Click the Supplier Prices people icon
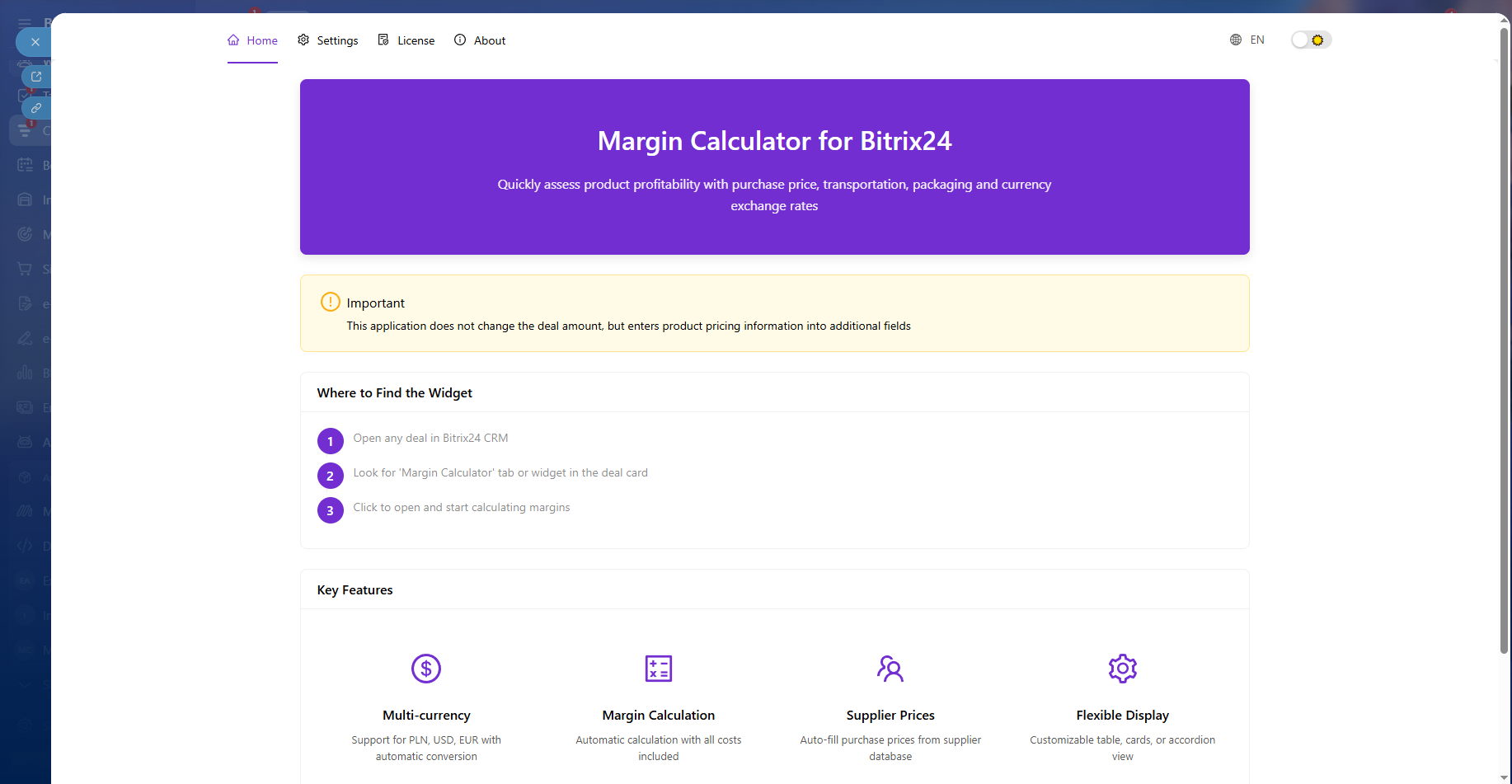Image resolution: width=1512 pixels, height=784 pixels. pyautogui.click(x=890, y=669)
